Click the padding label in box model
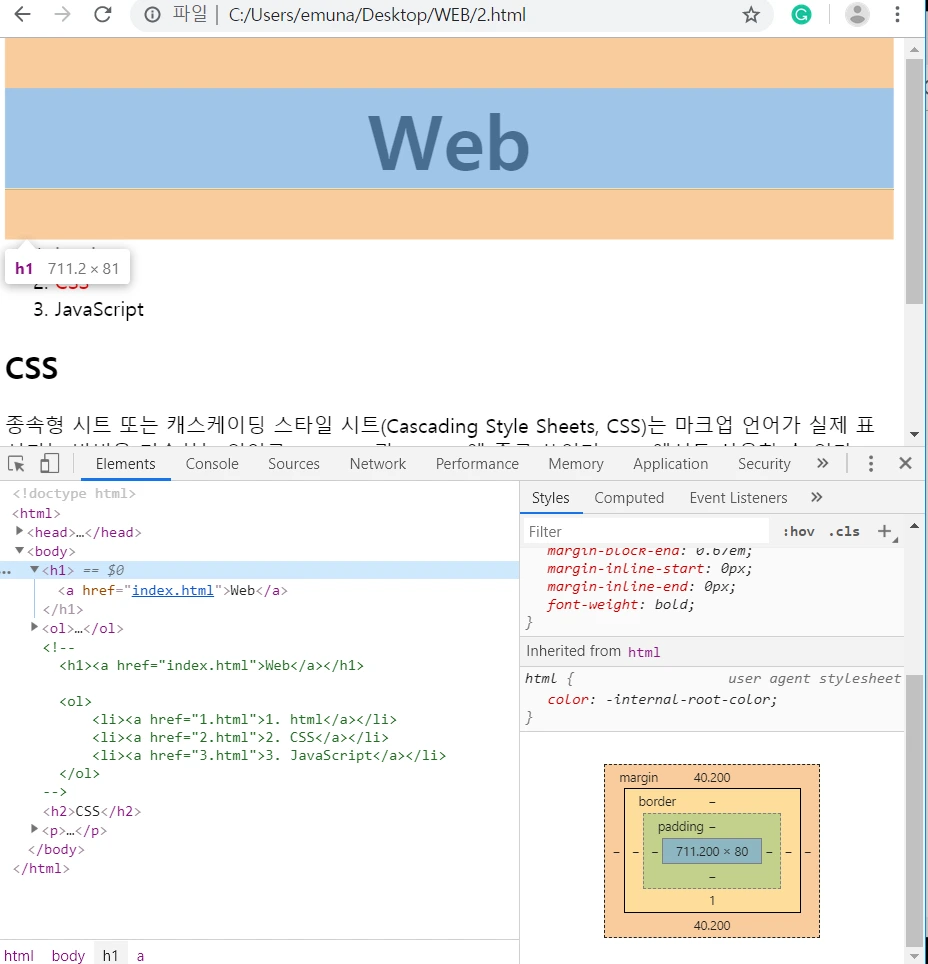 coord(680,827)
